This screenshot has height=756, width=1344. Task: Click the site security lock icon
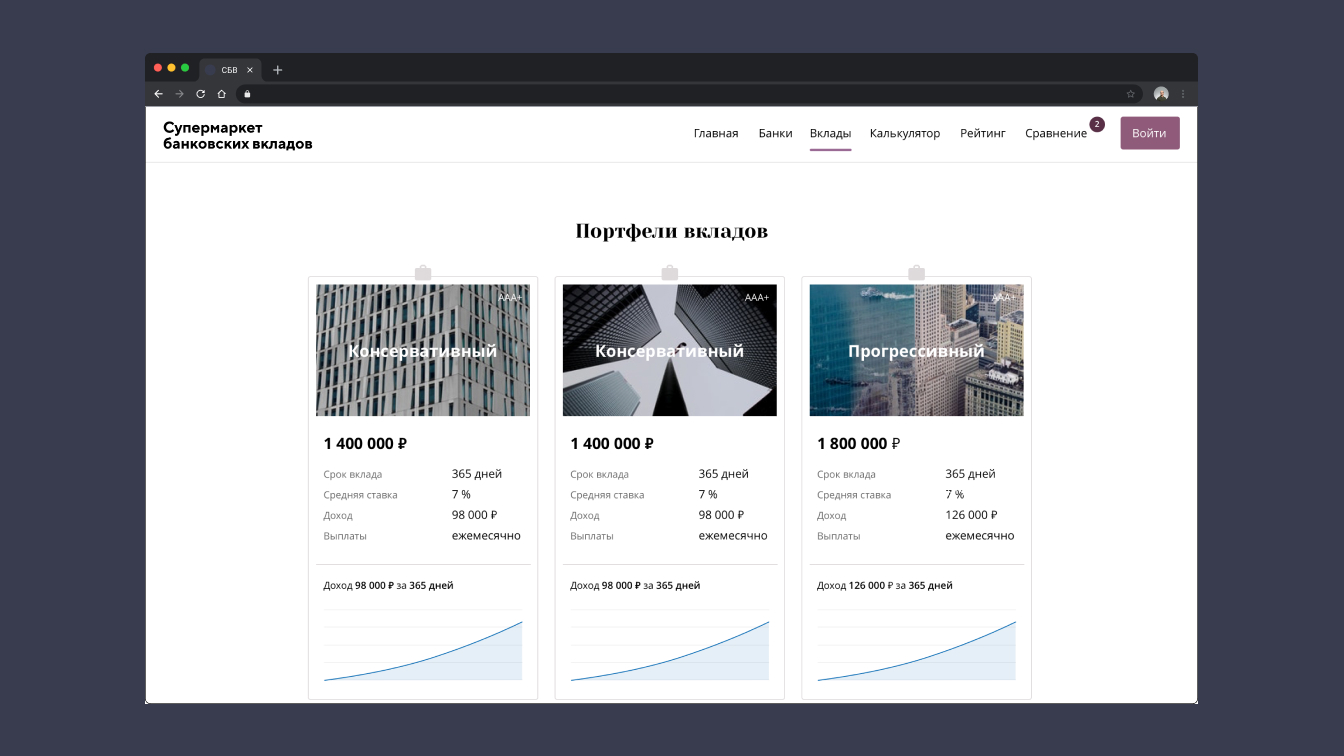pyautogui.click(x=247, y=94)
